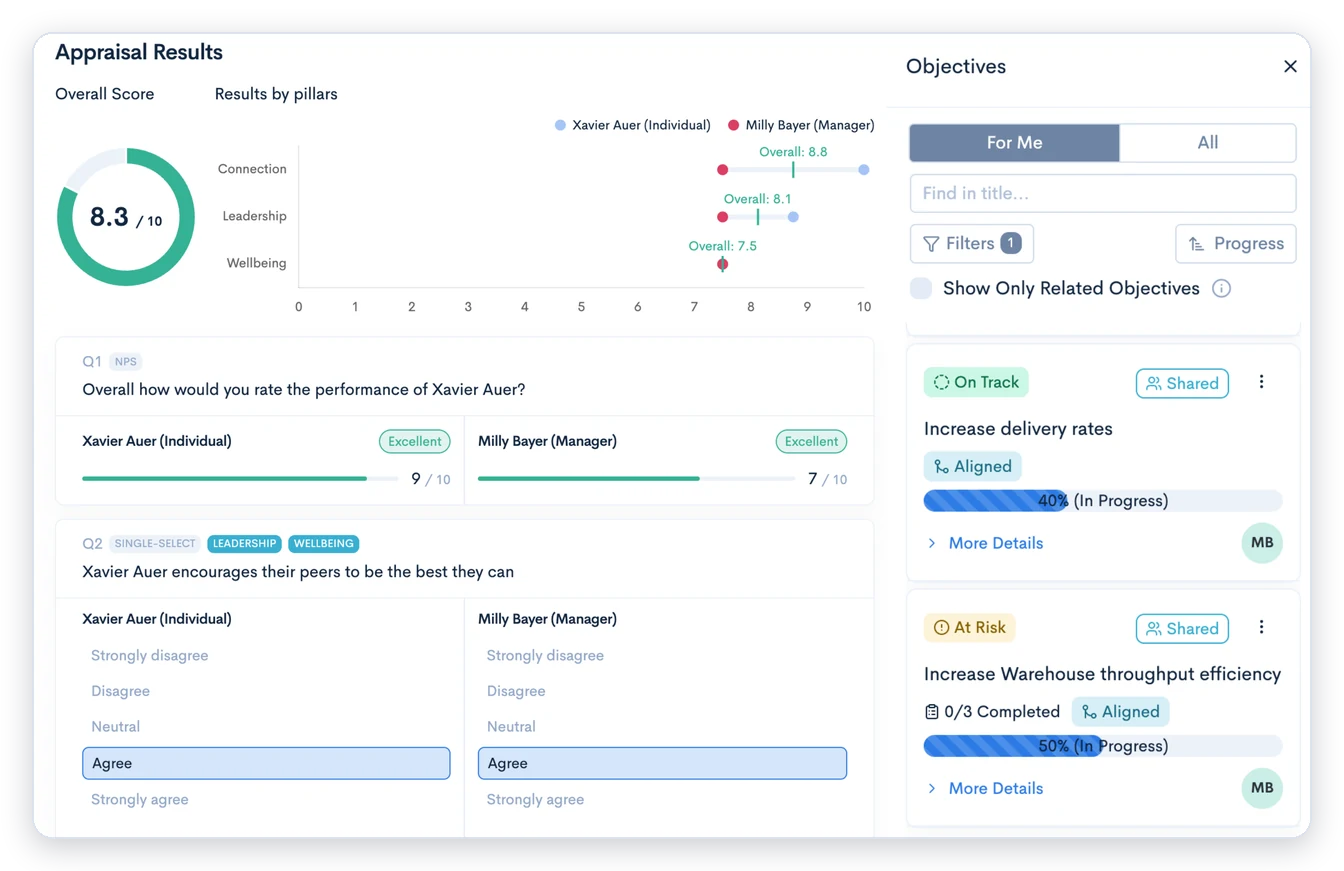Click the WELLBEING pillar tag on Q2
The image size is (1344, 871).
324,544
